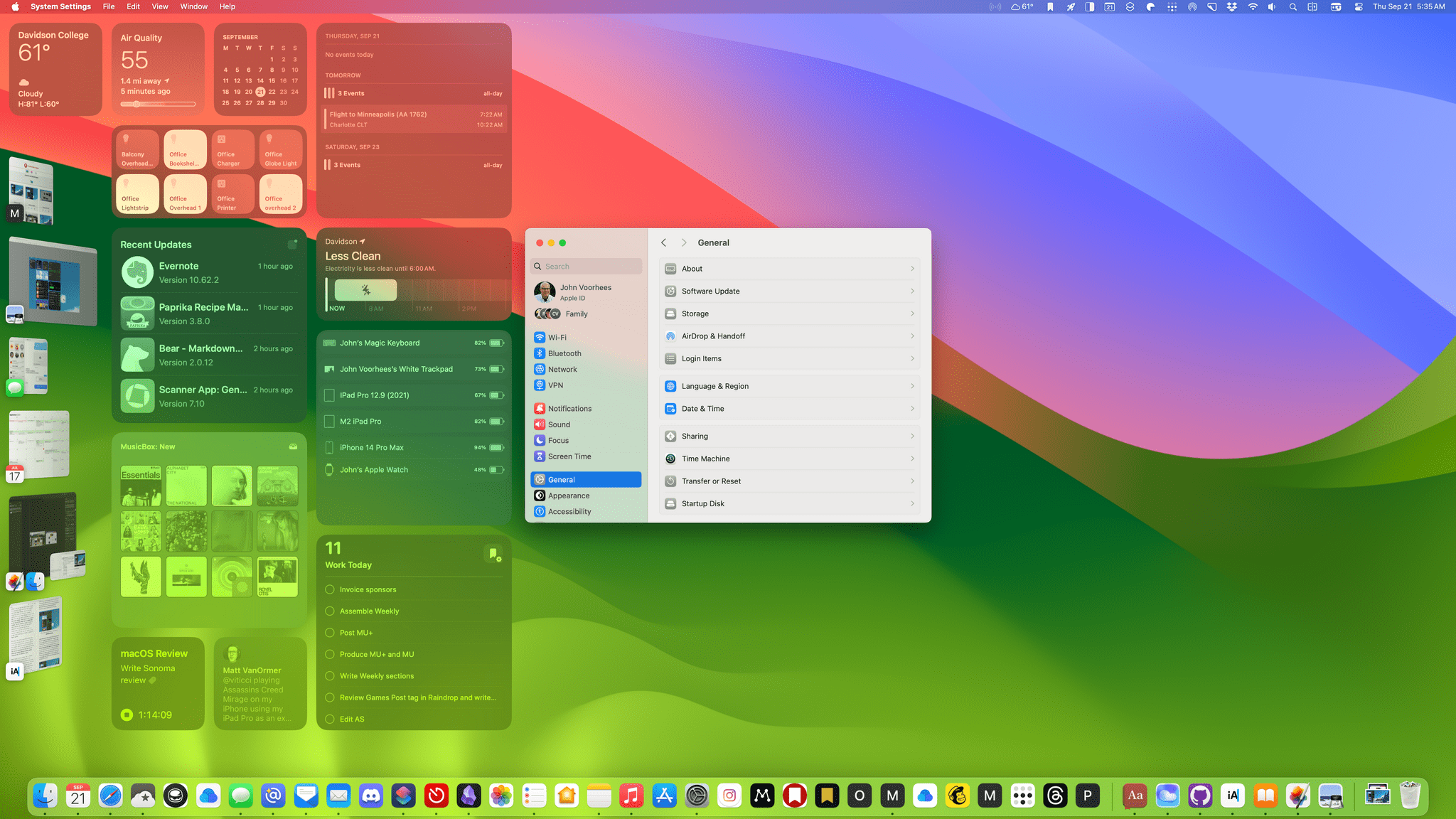This screenshot has width=1456, height=819.
Task: Open the Window menu
Action: point(193,6)
